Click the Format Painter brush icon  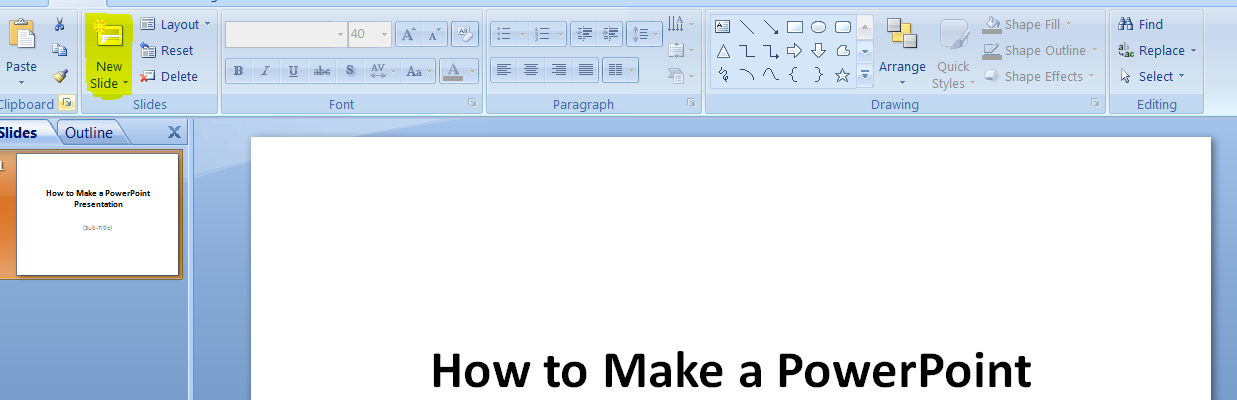tap(60, 76)
